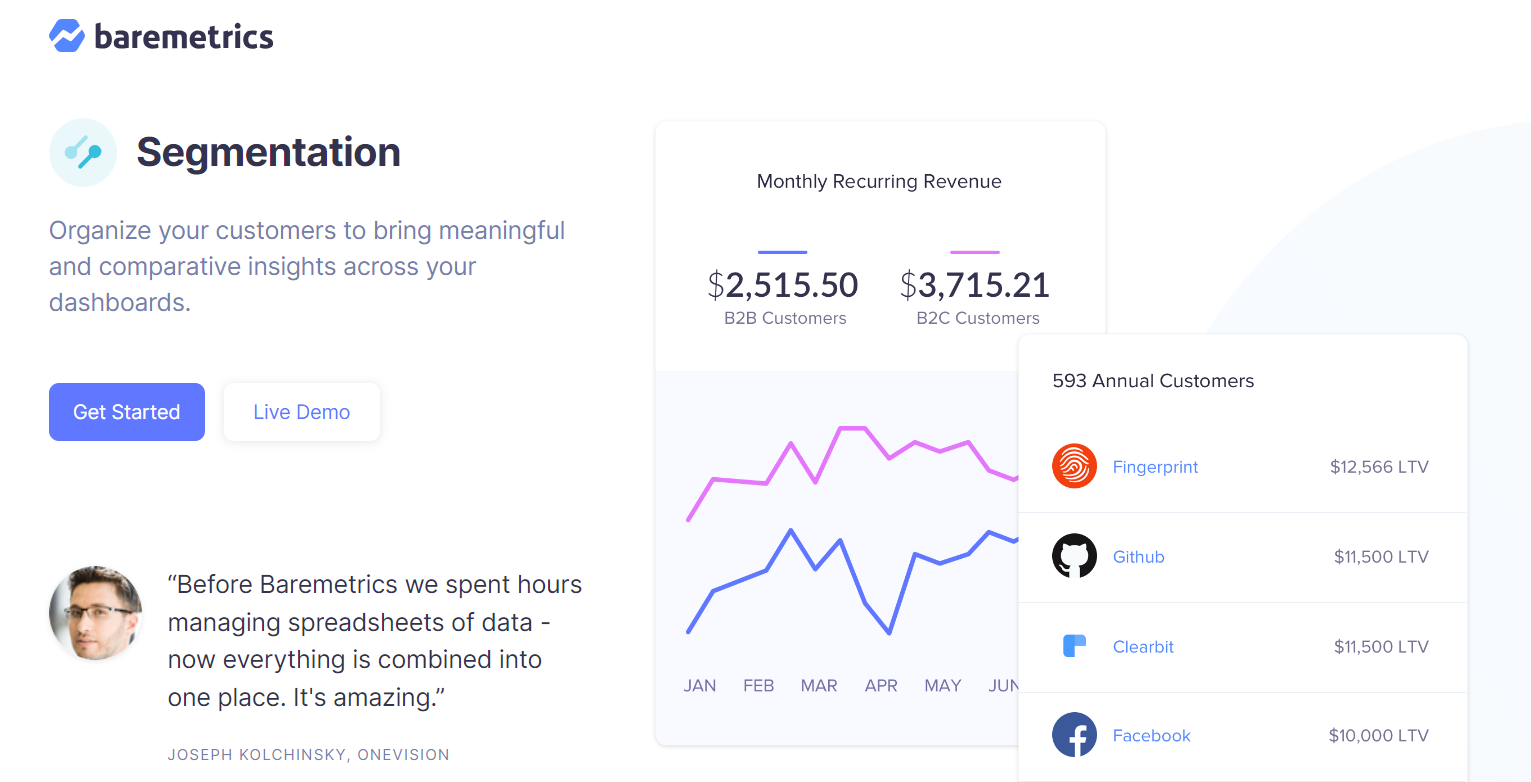Click Github's $11,500 LTV value

pyautogui.click(x=1381, y=557)
